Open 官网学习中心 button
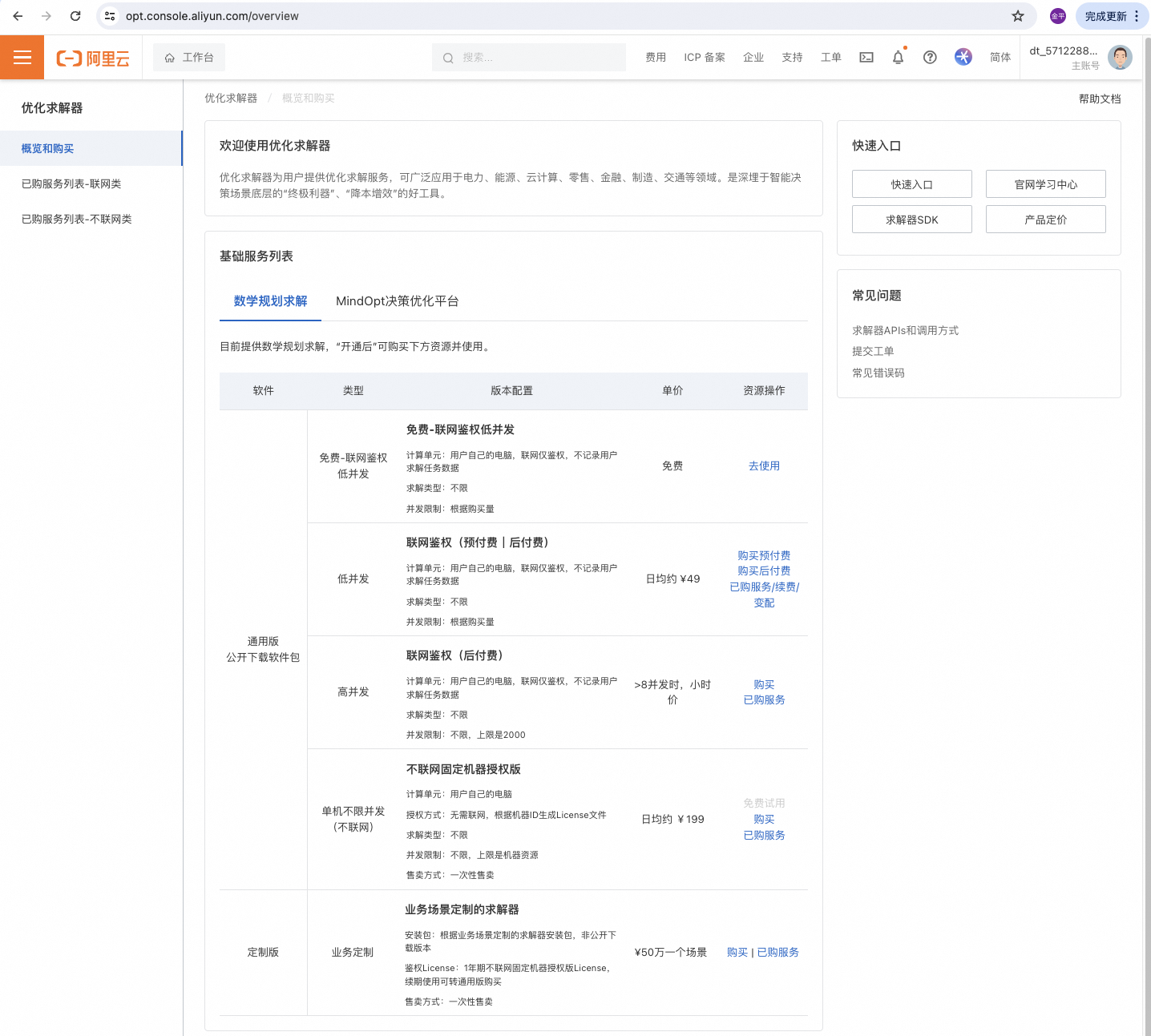Image resolution: width=1151 pixels, height=1036 pixels. click(x=1046, y=184)
